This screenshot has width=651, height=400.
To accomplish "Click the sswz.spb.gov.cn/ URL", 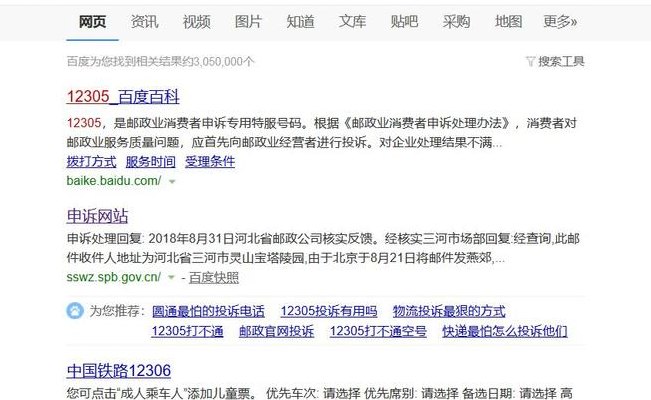I will (x=113, y=277).
